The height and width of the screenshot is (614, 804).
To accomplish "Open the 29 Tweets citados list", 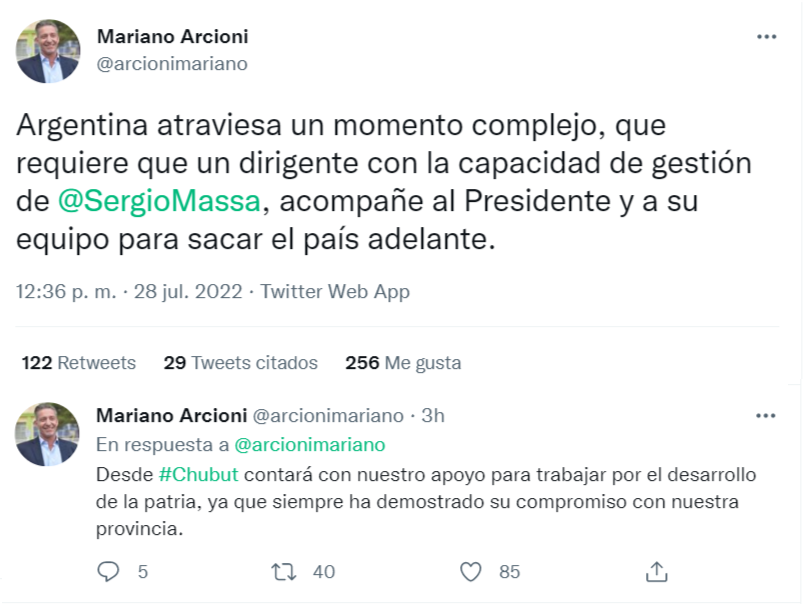I will 241,363.
